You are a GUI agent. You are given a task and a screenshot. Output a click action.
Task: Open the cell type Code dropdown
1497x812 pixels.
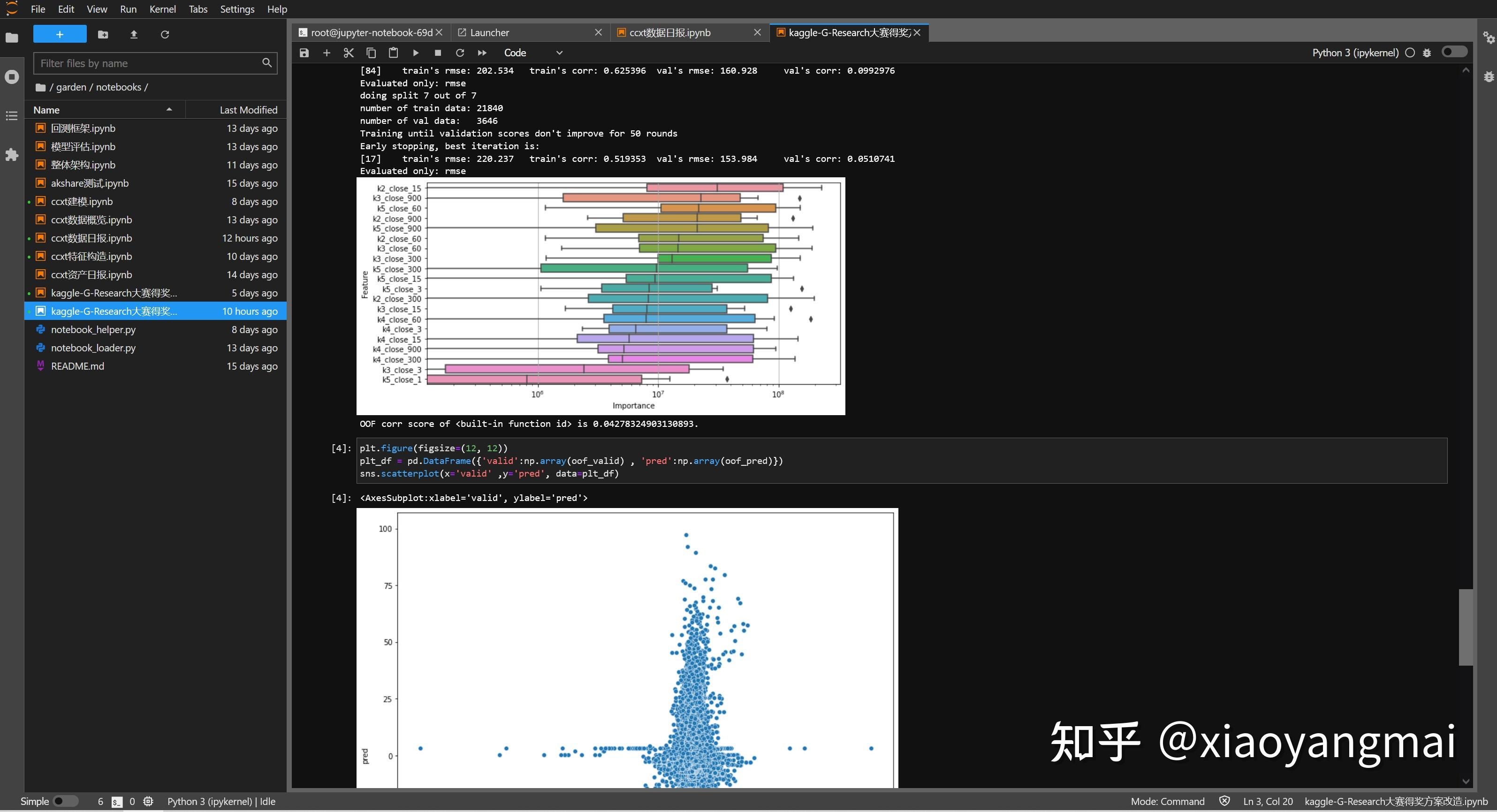(532, 53)
